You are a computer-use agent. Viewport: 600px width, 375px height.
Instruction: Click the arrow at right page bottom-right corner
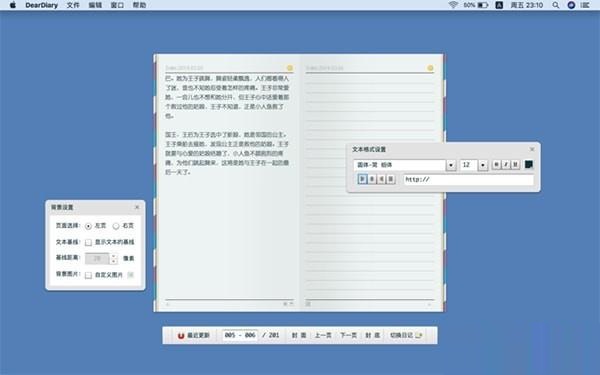(429, 304)
